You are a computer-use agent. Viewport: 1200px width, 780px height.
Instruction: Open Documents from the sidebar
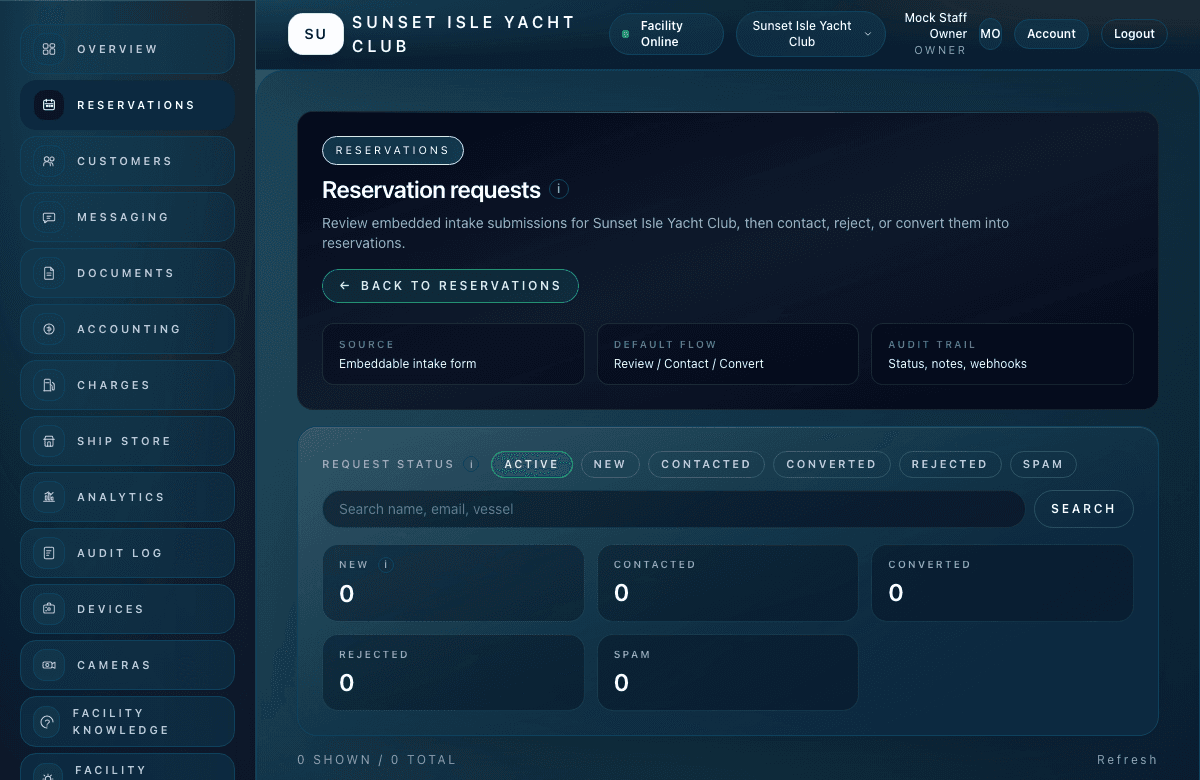pyautogui.click(x=127, y=273)
